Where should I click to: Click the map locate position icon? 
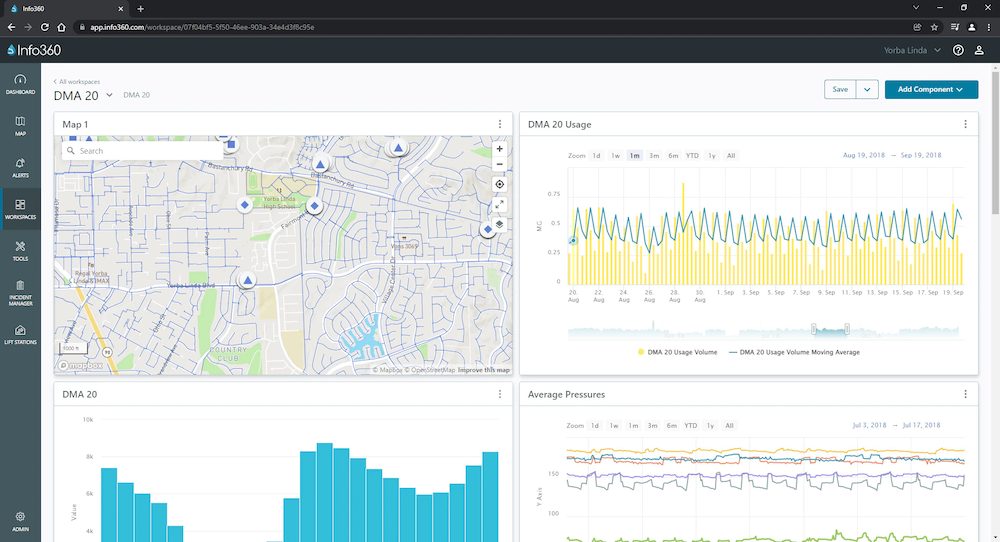pos(500,184)
